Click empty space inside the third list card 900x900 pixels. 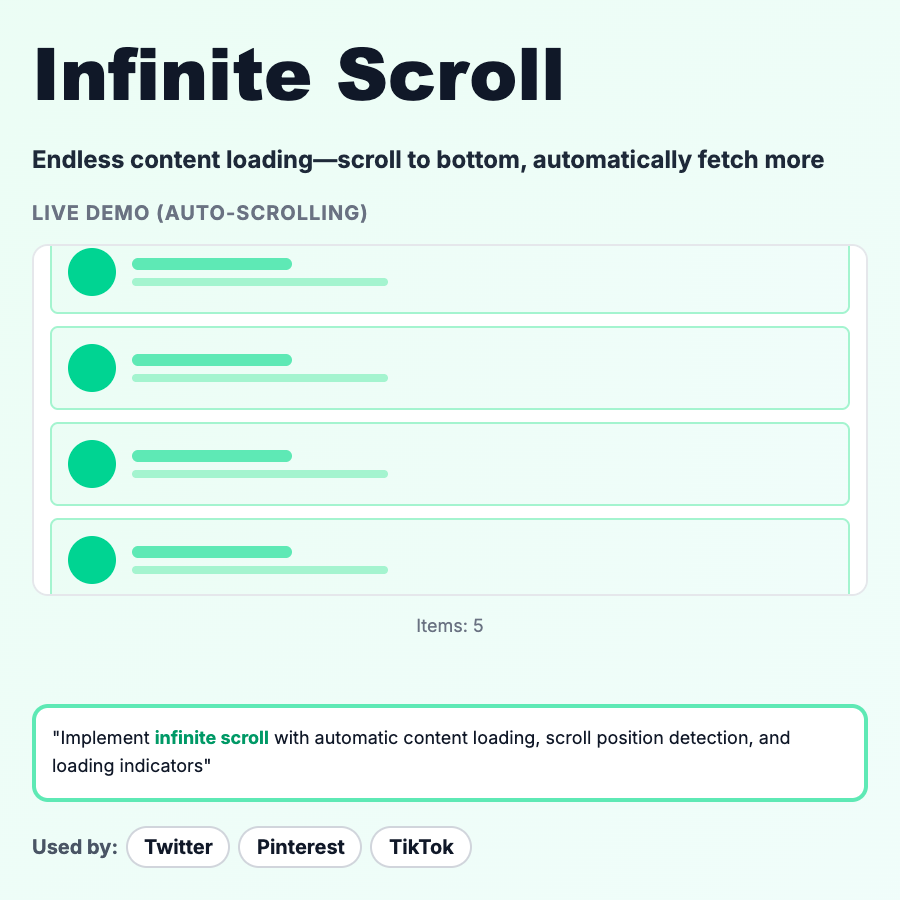pyautogui.click(x=620, y=464)
